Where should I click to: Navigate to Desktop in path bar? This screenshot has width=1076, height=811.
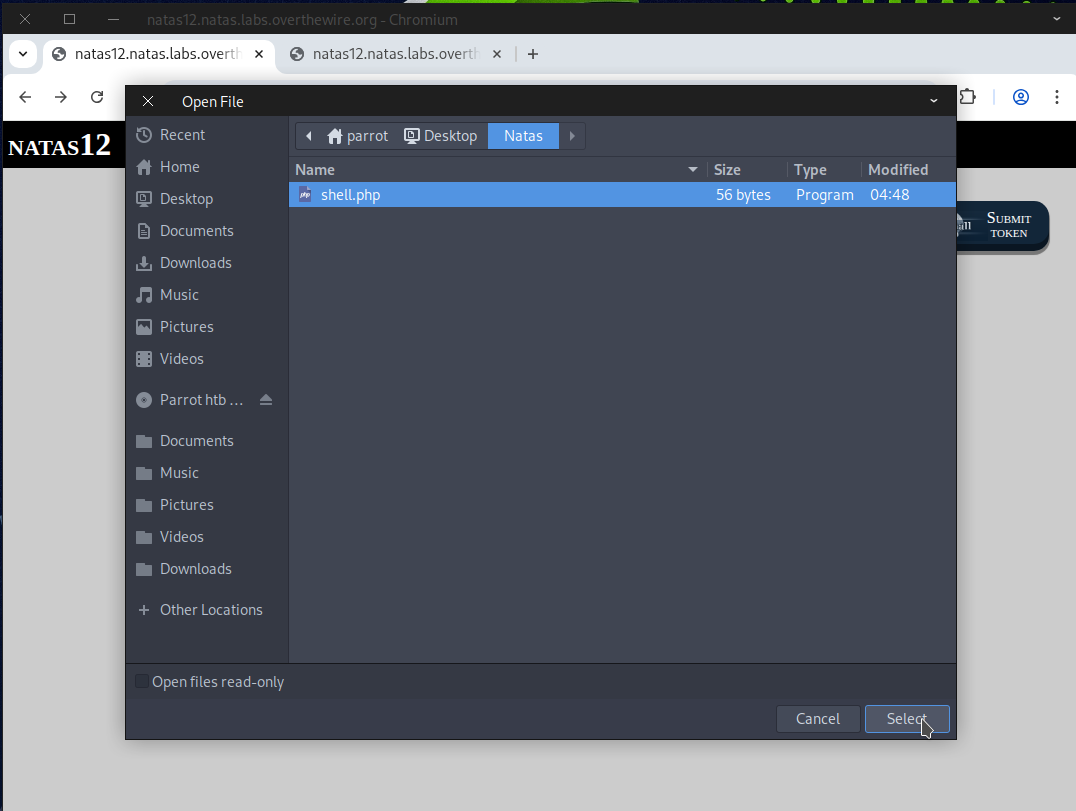[x=441, y=136]
